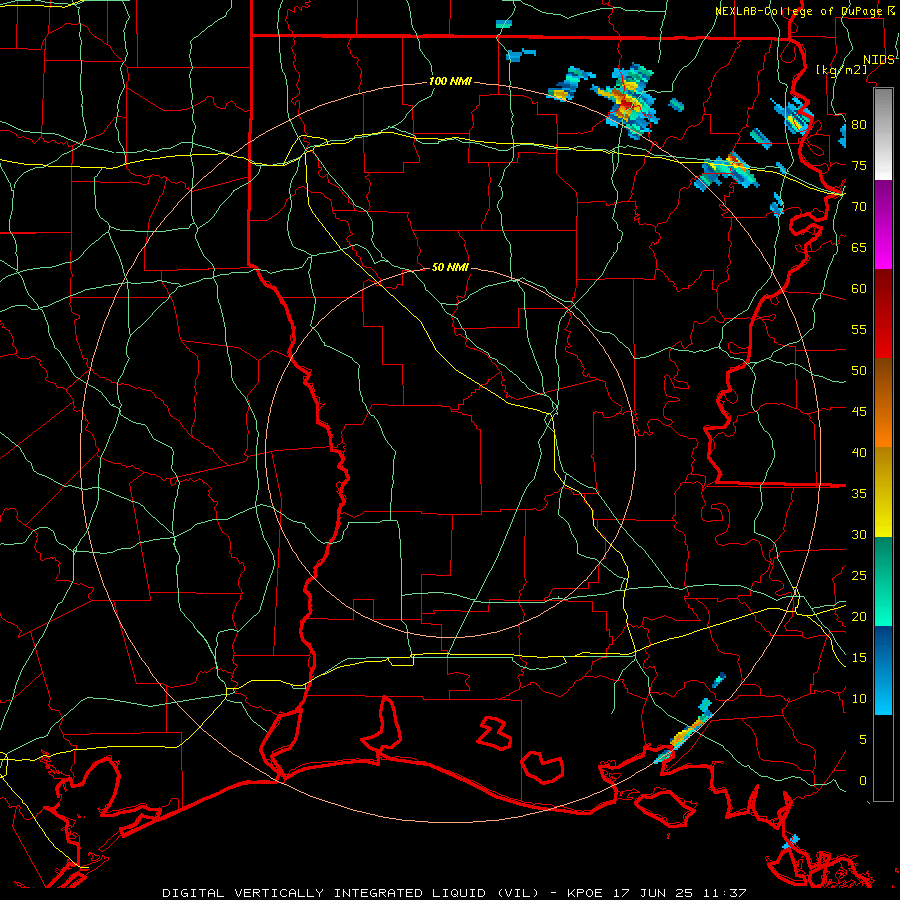Click the 15 value on the color scale

[859, 658]
